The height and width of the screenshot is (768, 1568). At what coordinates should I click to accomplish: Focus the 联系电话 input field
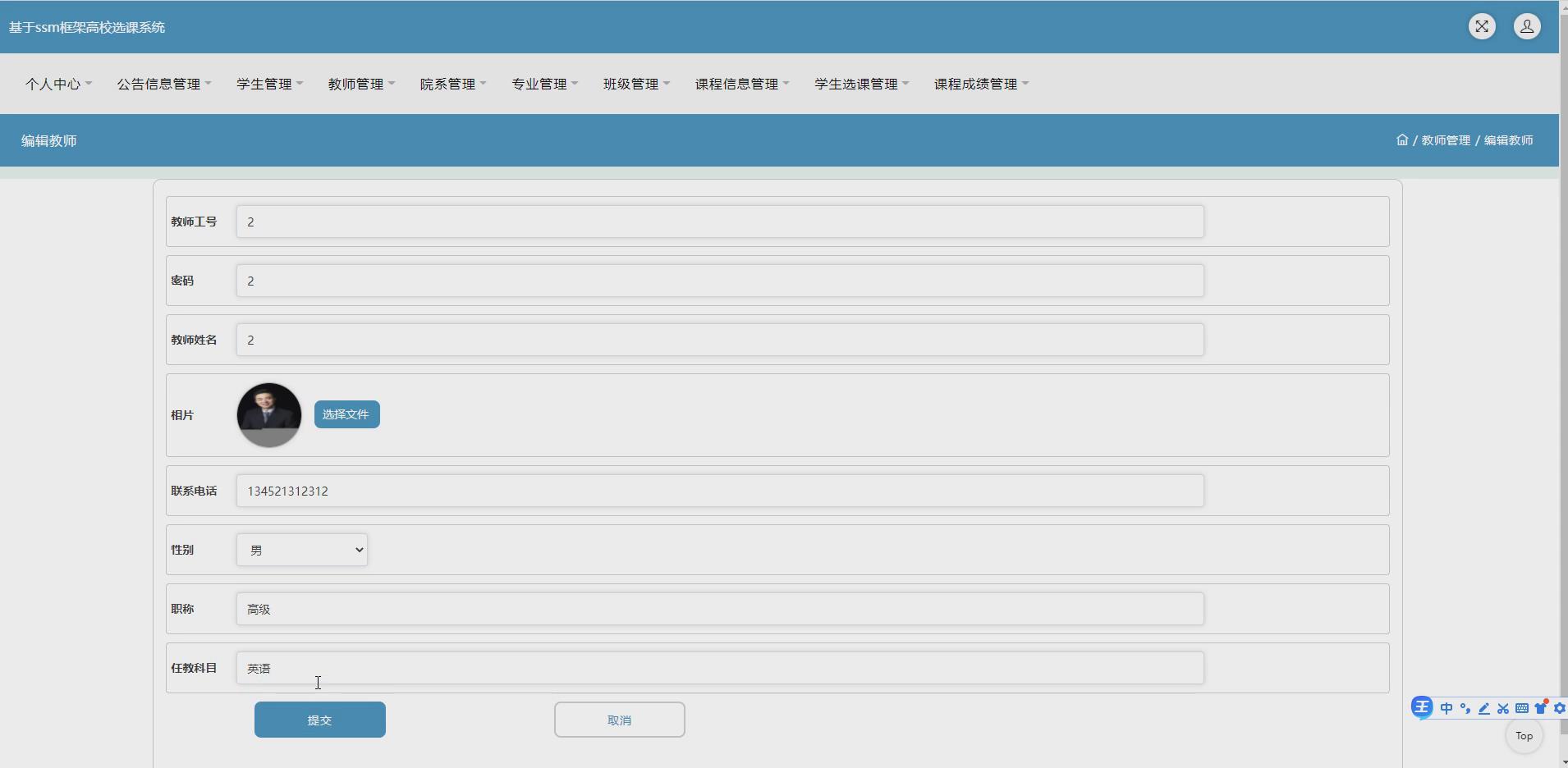pyautogui.click(x=720, y=491)
